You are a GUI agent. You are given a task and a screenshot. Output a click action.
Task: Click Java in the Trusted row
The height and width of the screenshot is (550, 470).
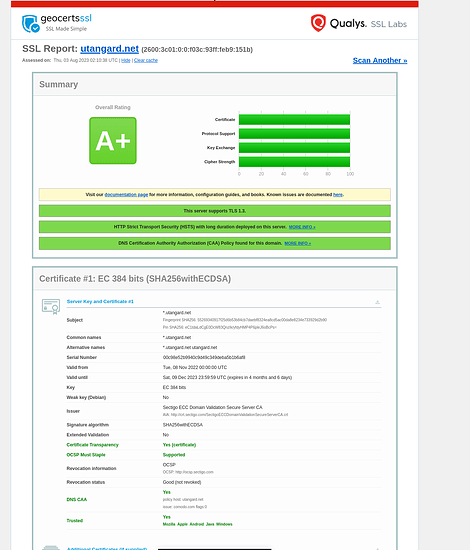tap(210, 524)
